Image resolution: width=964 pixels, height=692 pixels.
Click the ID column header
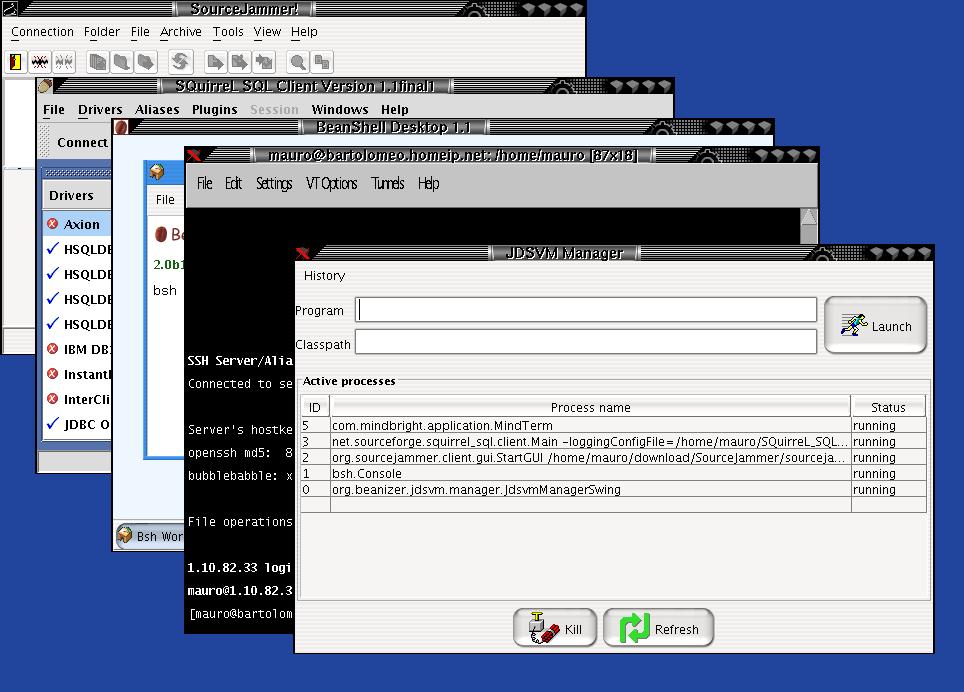click(x=315, y=407)
